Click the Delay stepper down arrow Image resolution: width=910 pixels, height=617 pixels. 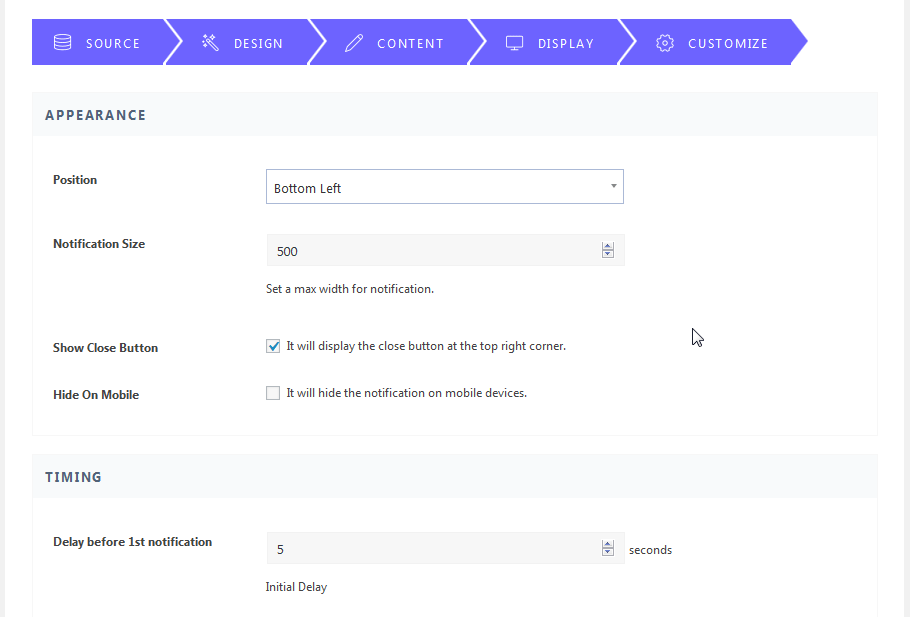tap(607, 552)
